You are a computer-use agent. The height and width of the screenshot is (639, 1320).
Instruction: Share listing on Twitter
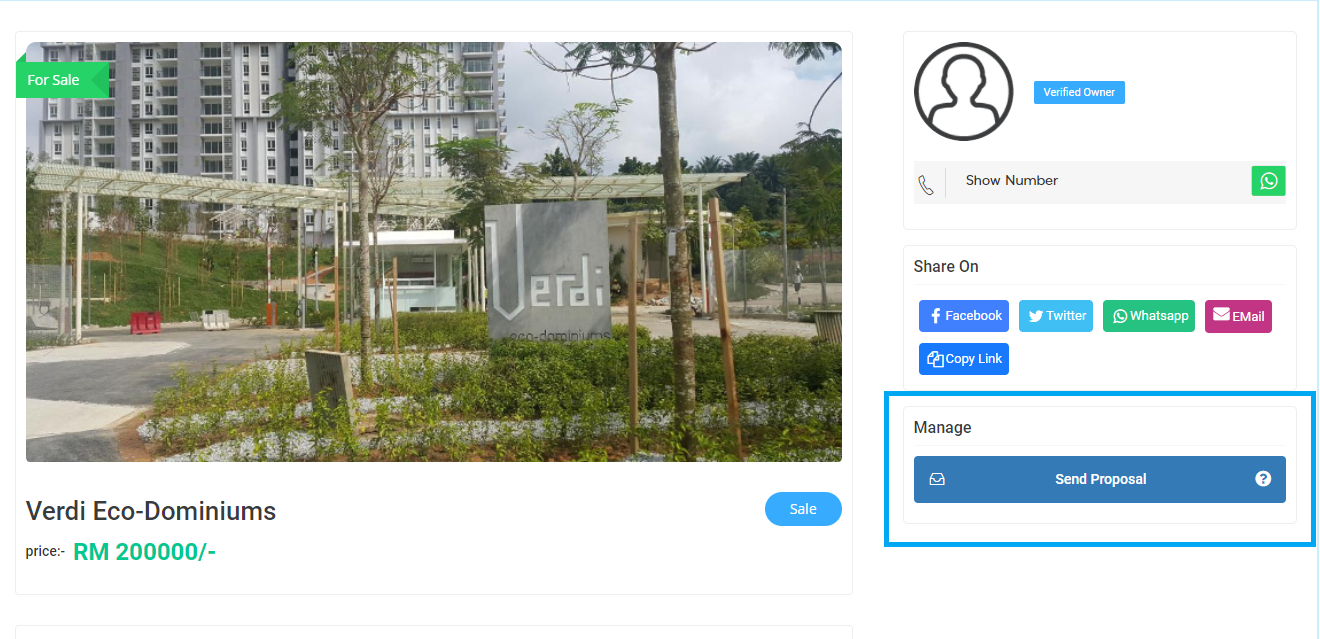point(1056,316)
